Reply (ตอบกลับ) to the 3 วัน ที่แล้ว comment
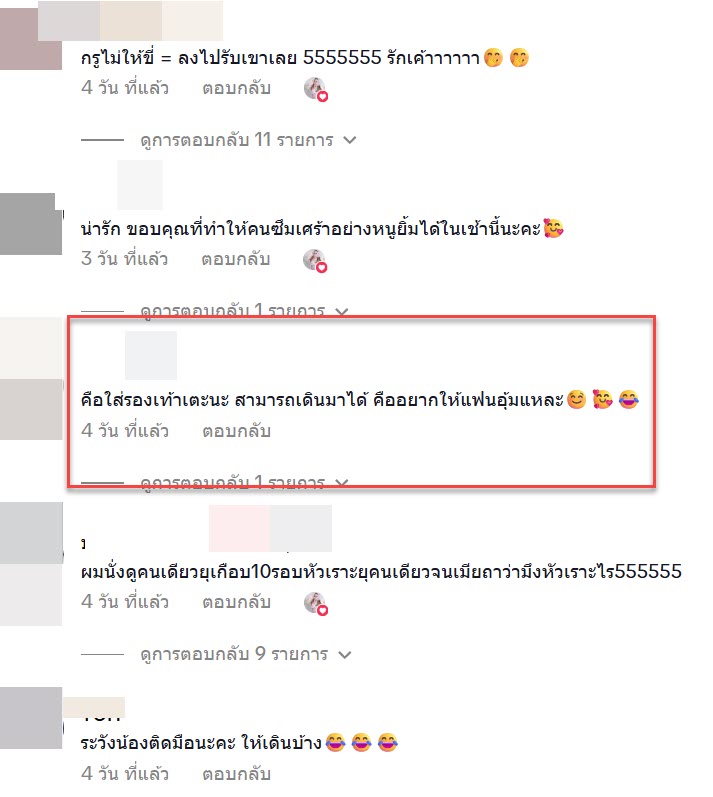This screenshot has width=713, height=797. click(x=235, y=259)
